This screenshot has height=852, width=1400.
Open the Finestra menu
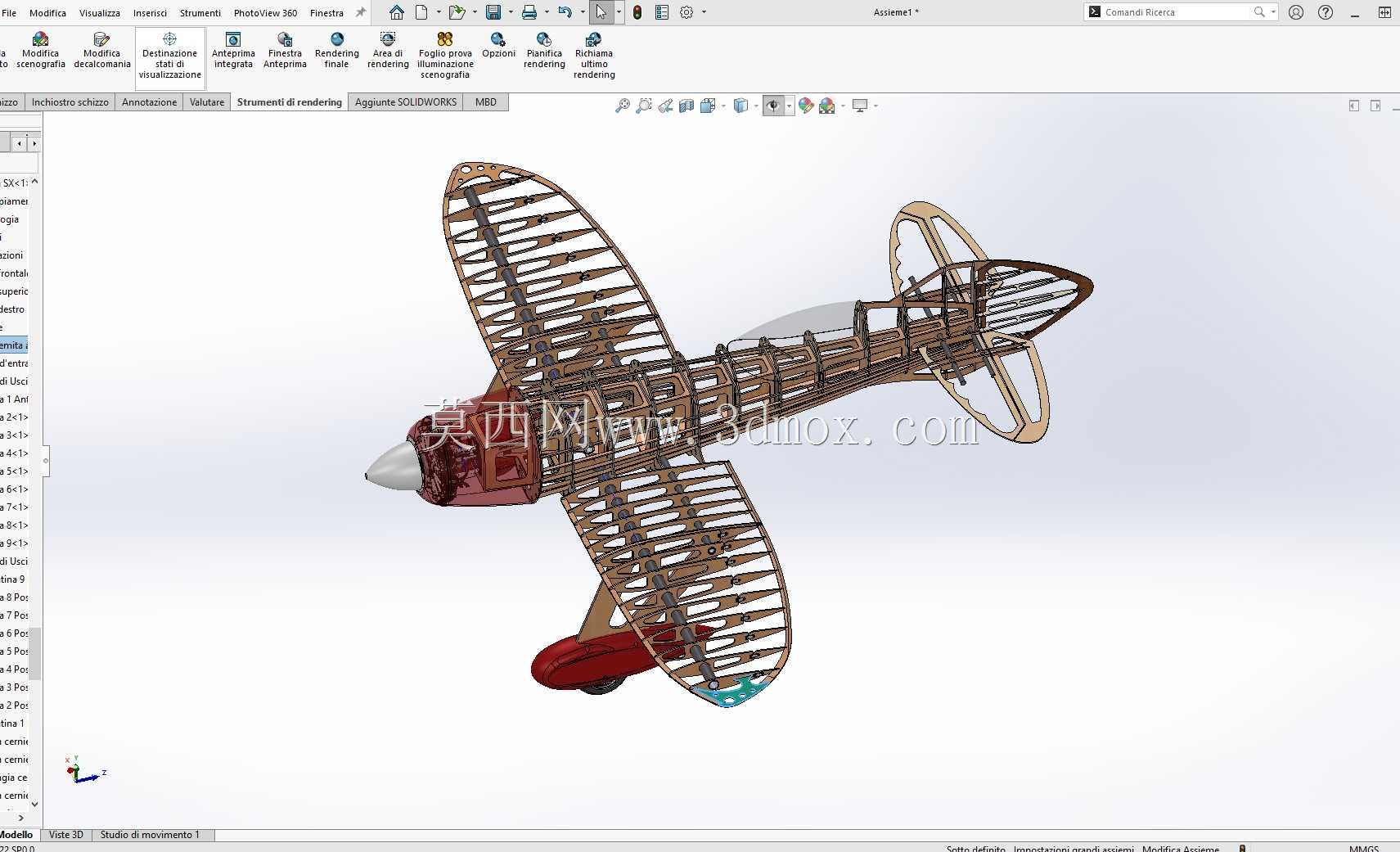pyautogui.click(x=326, y=13)
